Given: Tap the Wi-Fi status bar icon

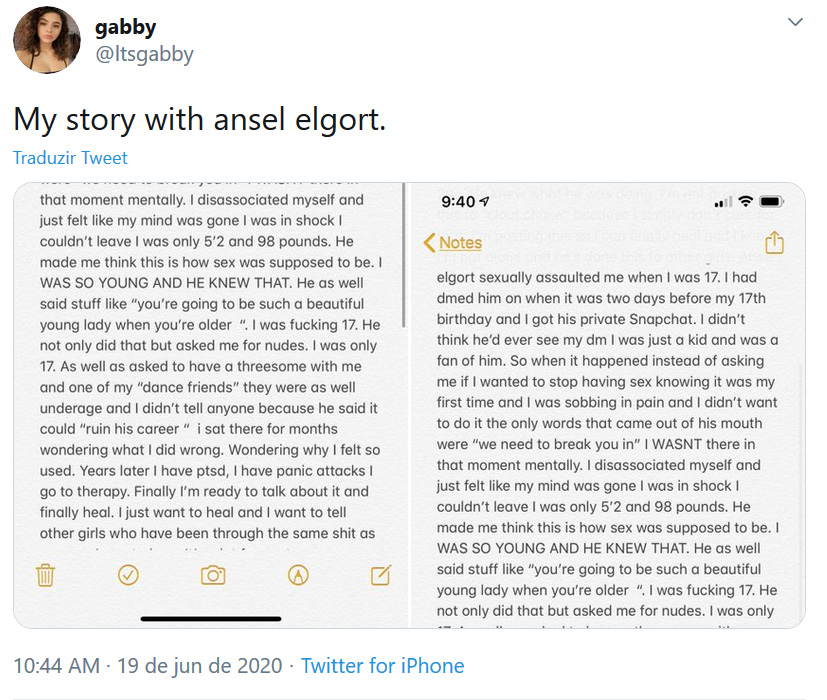Looking at the screenshot, I should 745,201.
